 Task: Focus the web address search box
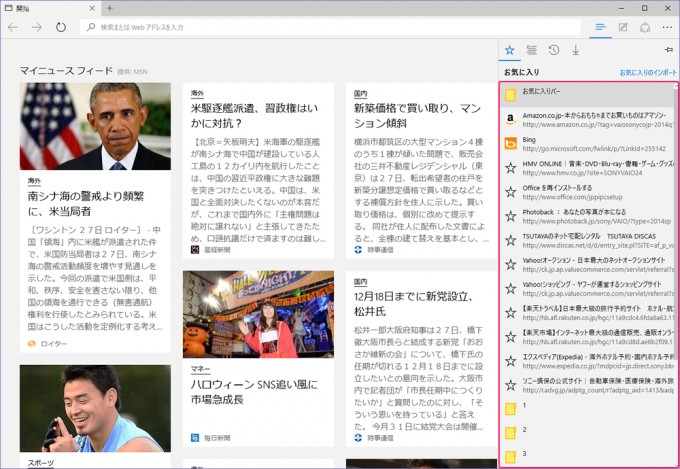click(330, 27)
